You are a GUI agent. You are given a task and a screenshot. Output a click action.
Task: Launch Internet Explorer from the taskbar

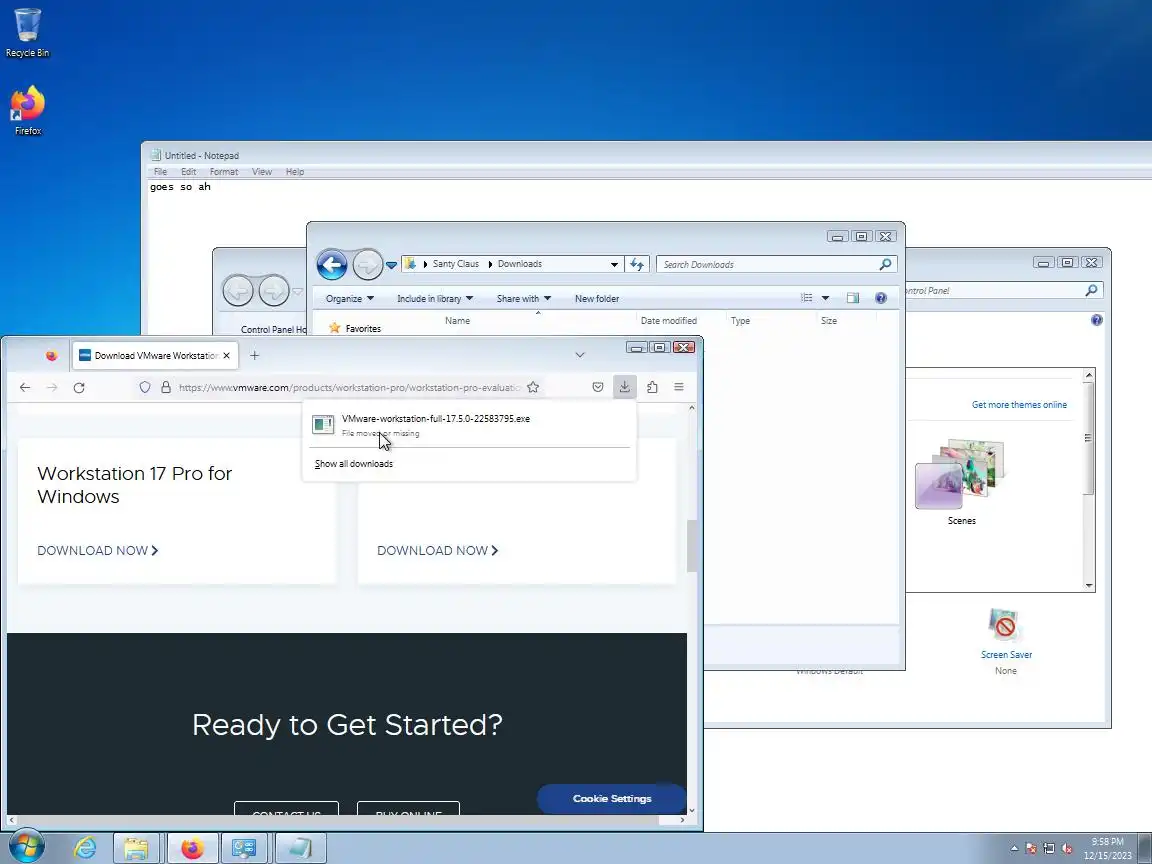tap(85, 848)
